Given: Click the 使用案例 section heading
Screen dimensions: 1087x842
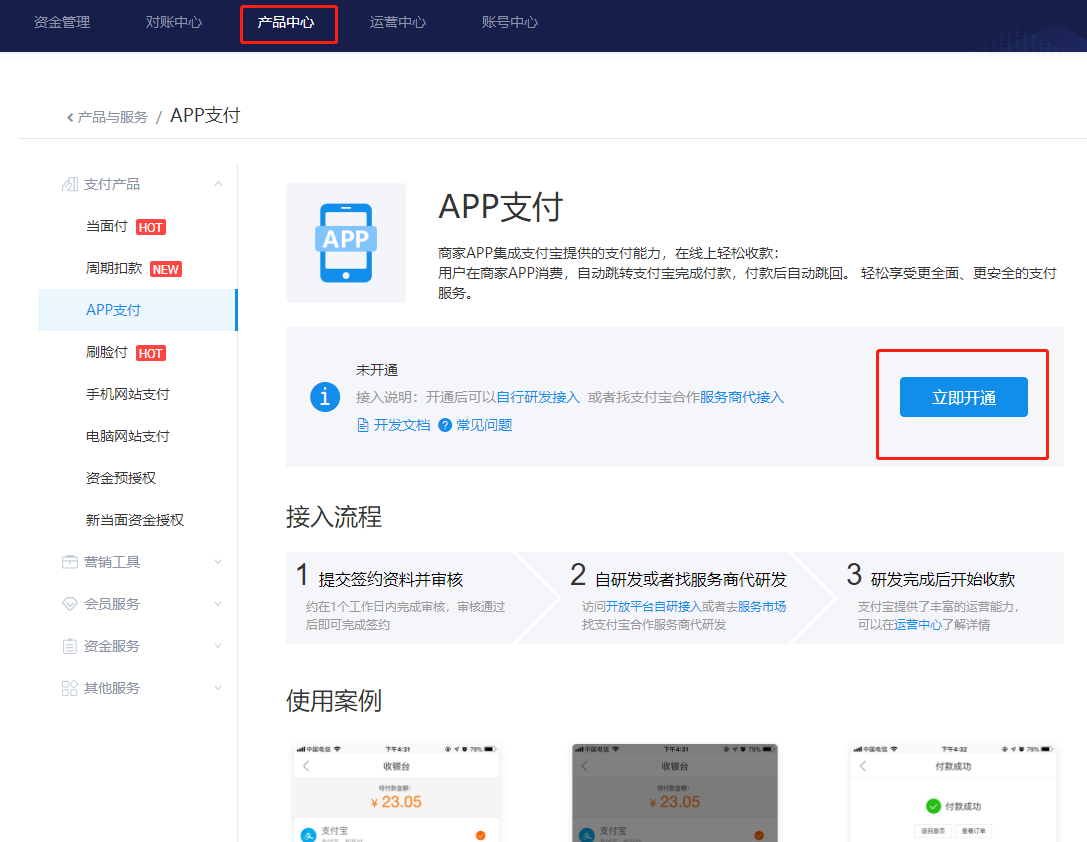Looking at the screenshot, I should pos(334,701).
